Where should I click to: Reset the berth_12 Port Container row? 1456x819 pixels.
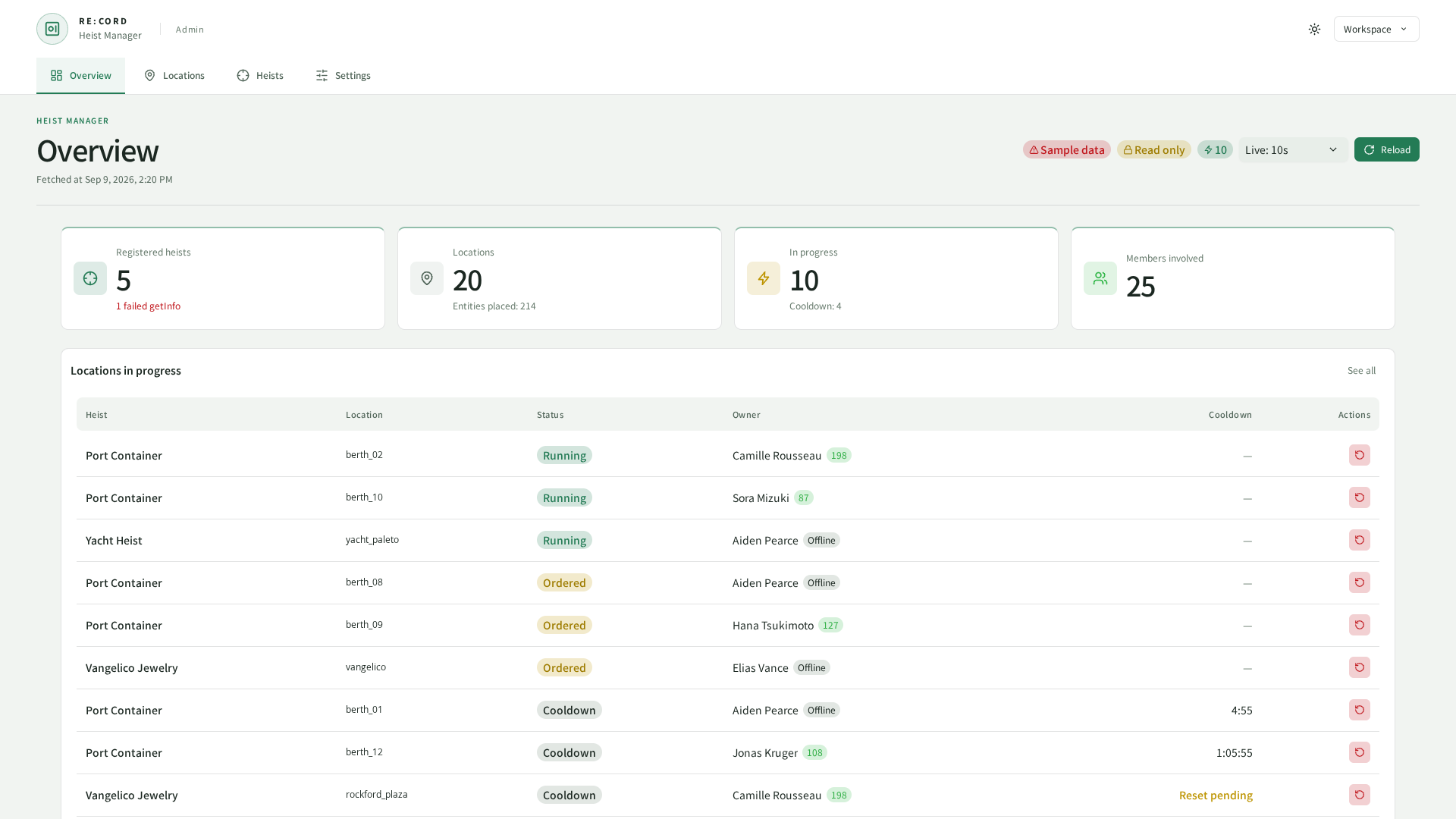click(x=1360, y=752)
